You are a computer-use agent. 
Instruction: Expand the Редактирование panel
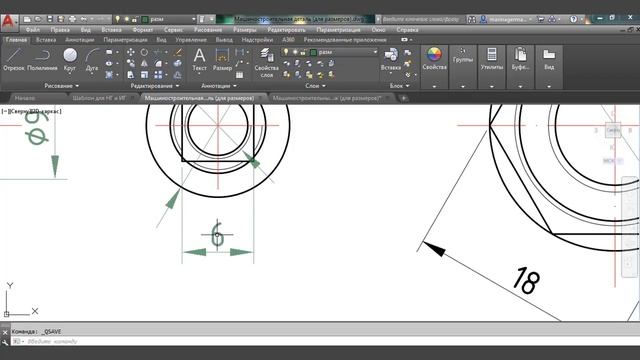tap(155, 86)
